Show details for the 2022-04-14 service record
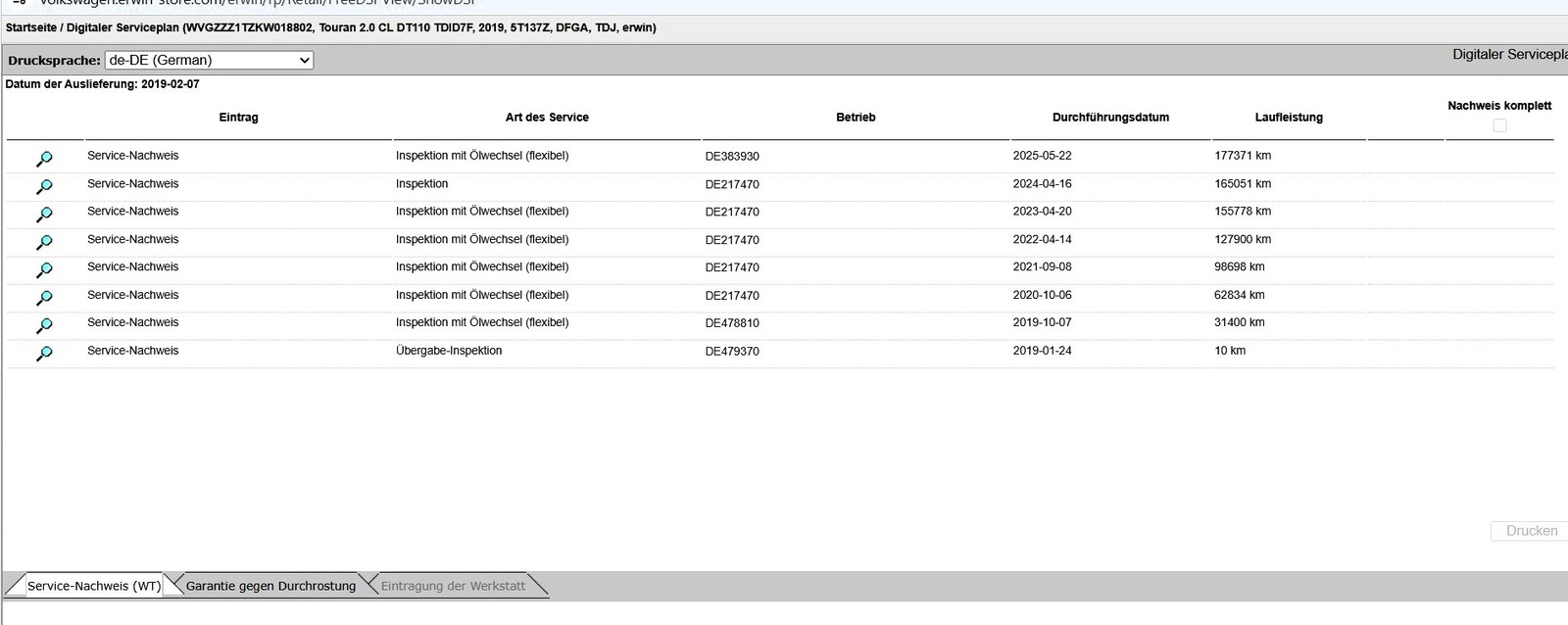The height and width of the screenshot is (625, 1568). 44,242
